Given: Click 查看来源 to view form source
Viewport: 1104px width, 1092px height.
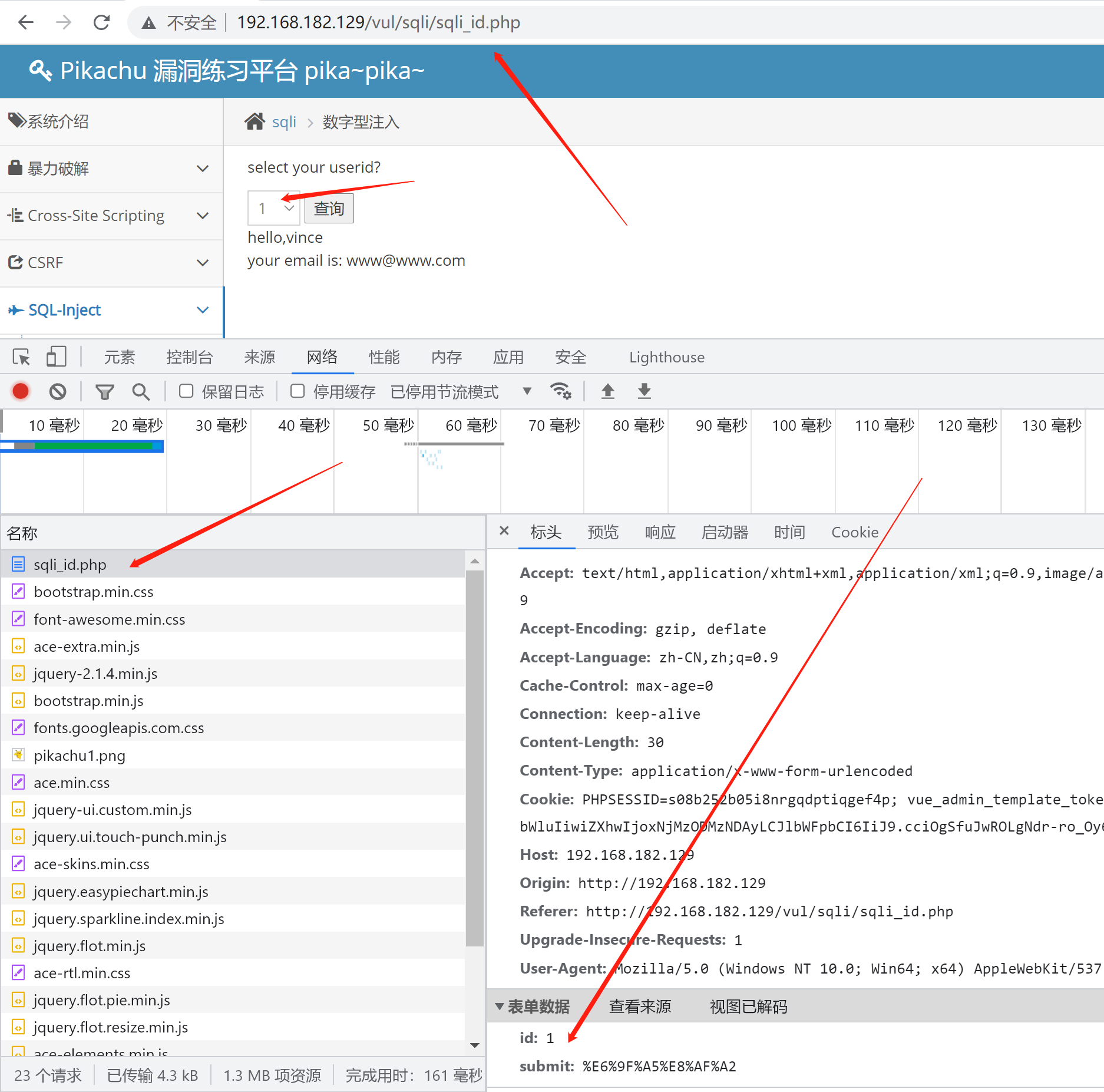Looking at the screenshot, I should (640, 1007).
